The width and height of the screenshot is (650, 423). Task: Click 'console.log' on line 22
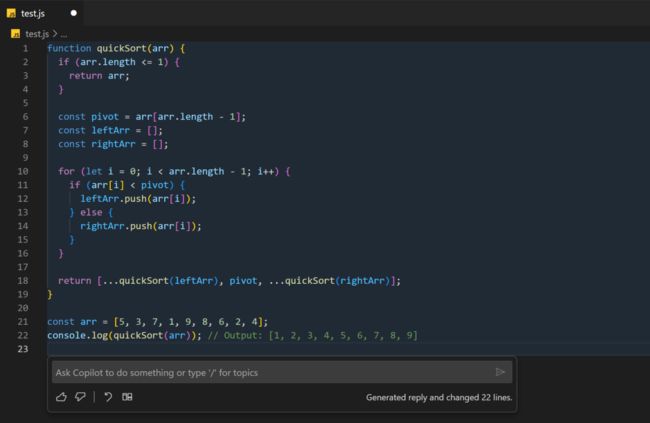tap(78, 335)
